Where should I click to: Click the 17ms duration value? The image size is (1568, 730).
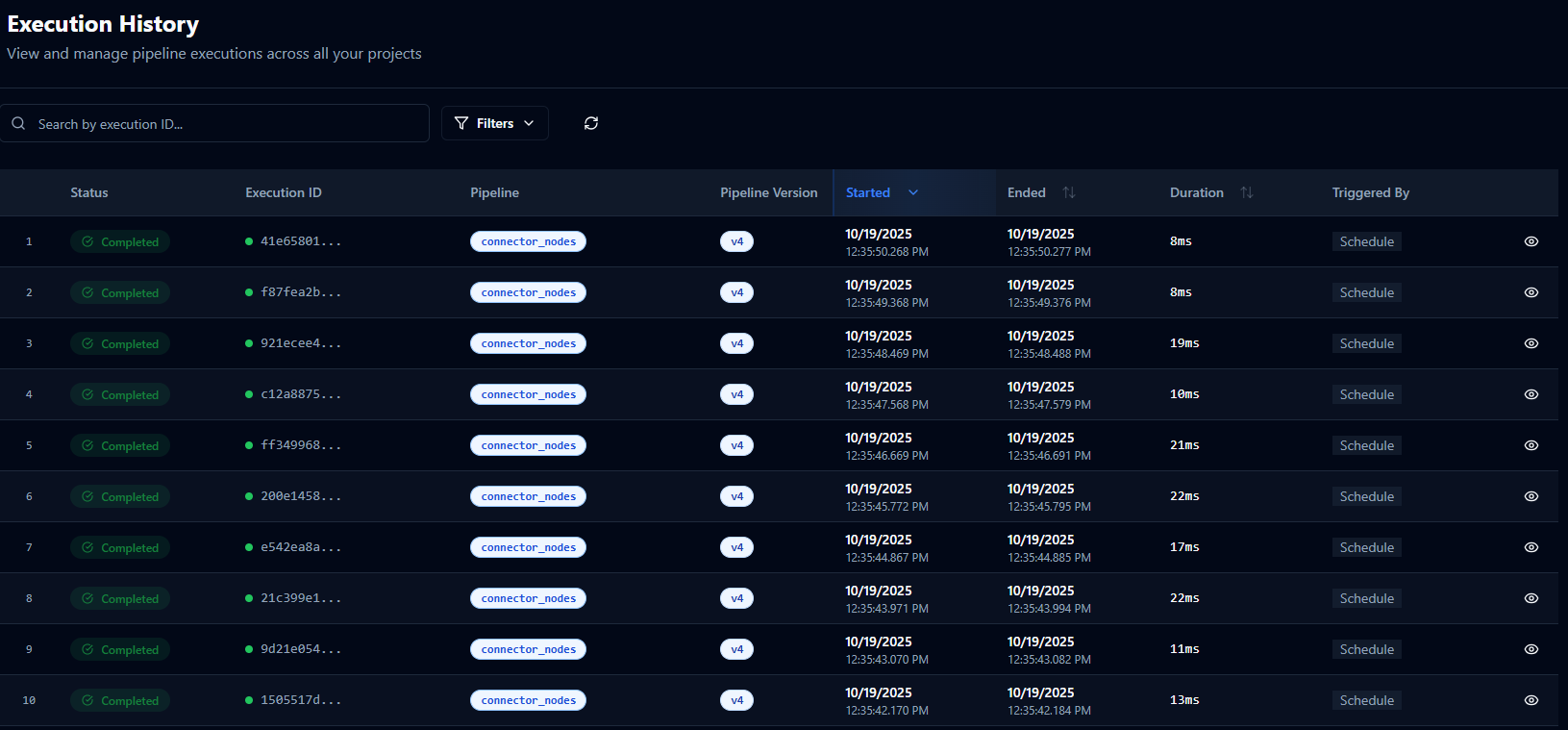click(1184, 547)
